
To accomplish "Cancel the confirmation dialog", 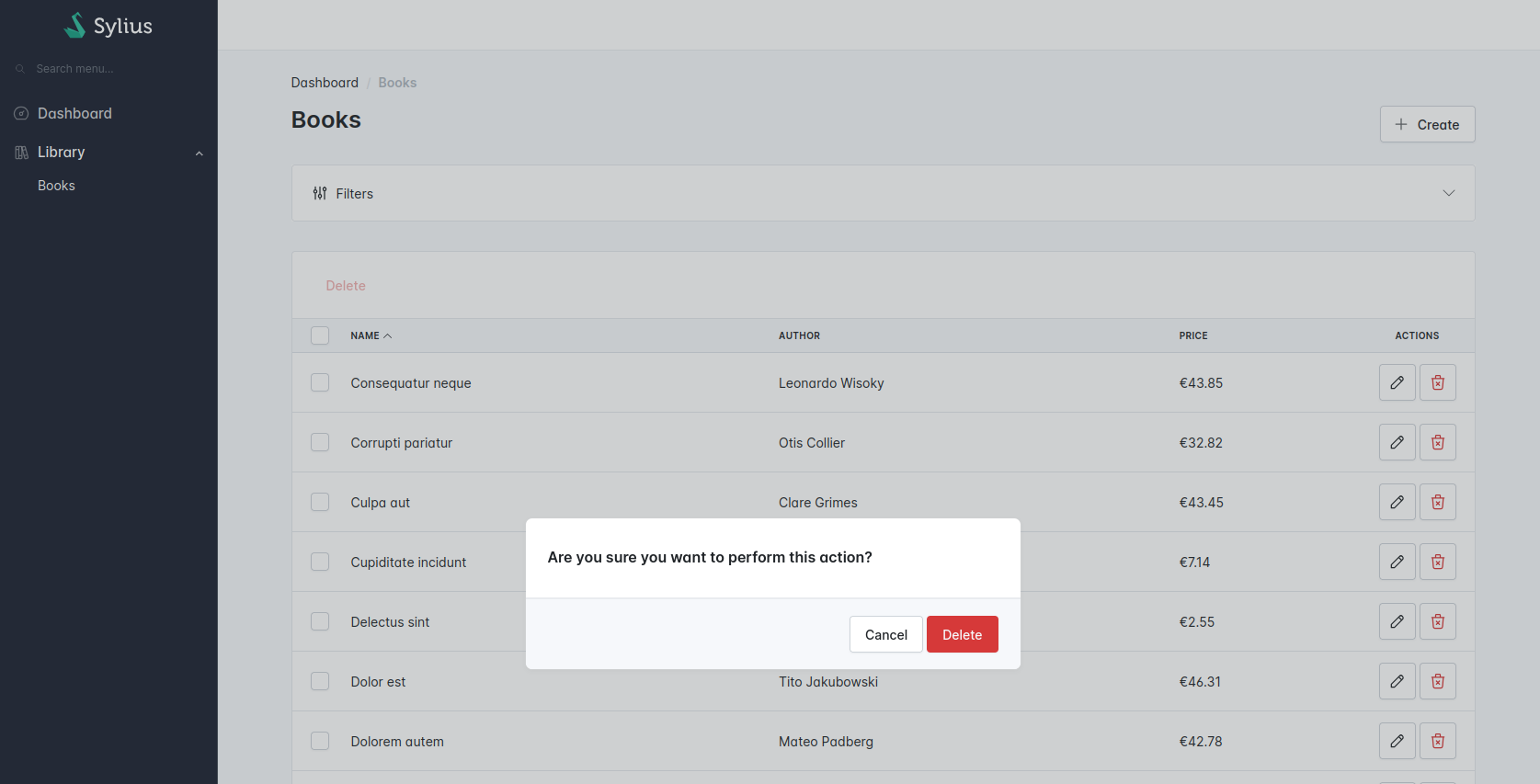I will [x=885, y=634].
